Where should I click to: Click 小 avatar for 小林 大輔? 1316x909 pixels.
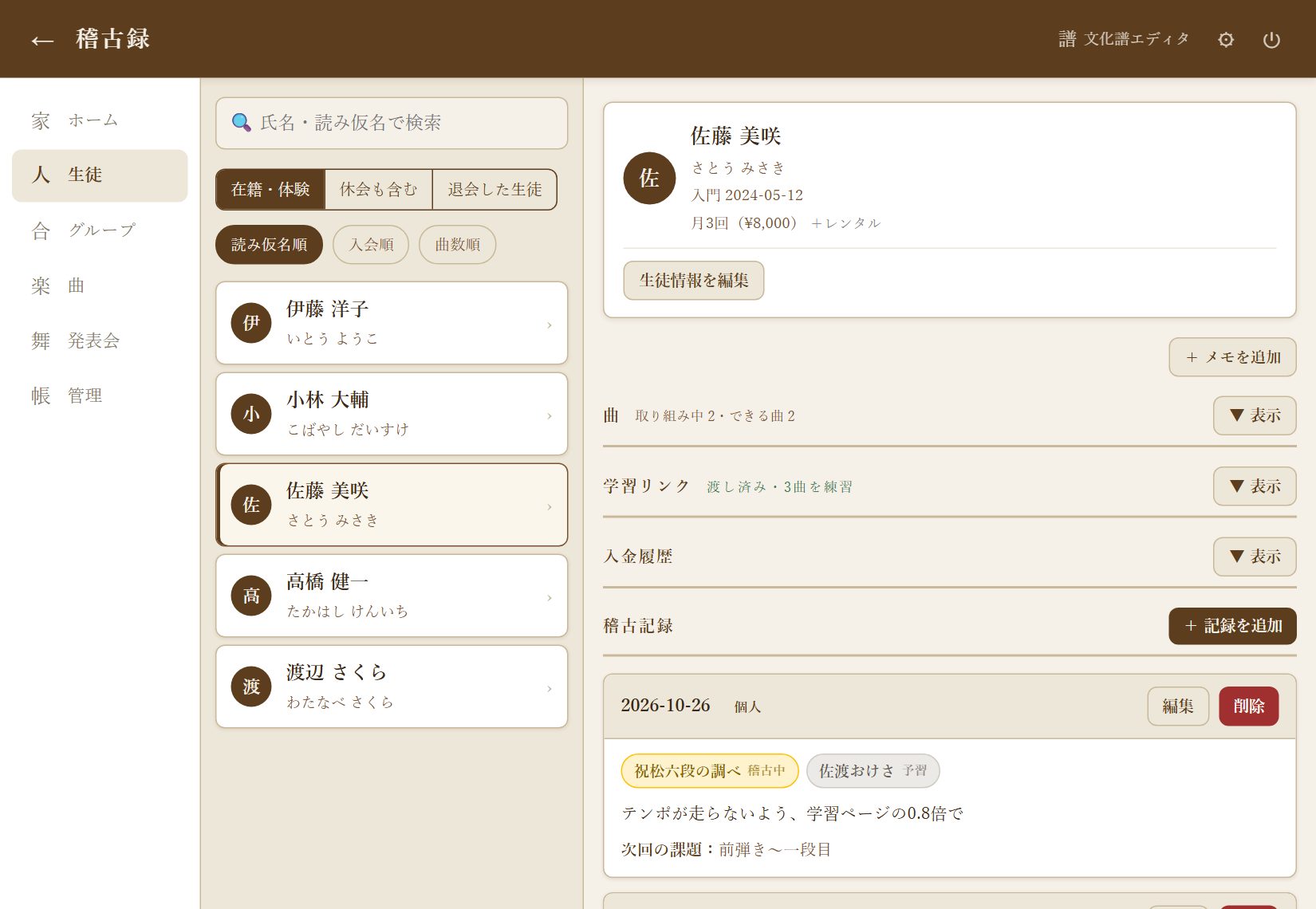pyautogui.click(x=251, y=414)
